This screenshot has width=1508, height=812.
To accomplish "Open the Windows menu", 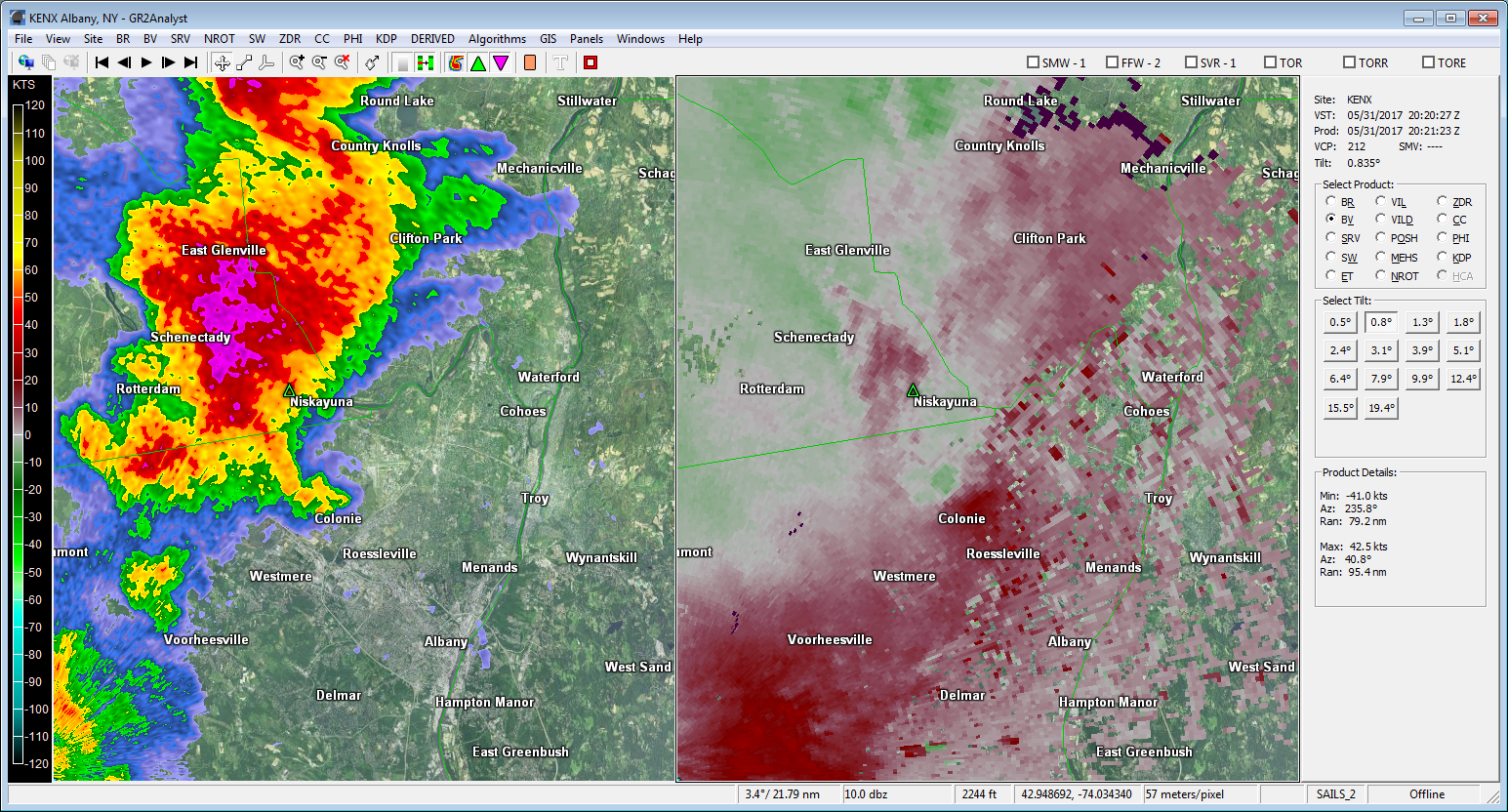I will click(640, 39).
